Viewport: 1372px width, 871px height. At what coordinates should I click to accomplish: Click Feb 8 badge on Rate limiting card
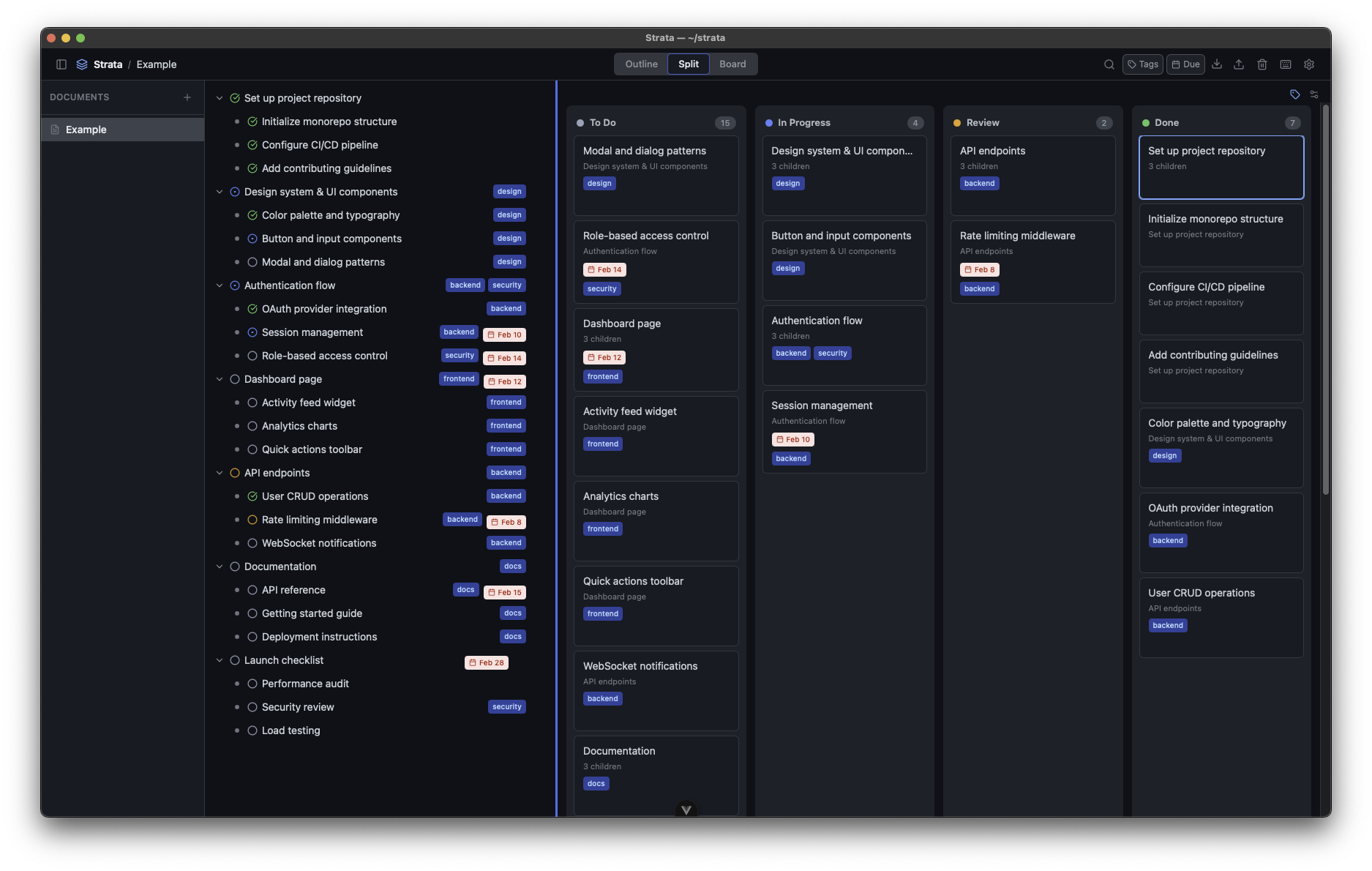(980, 270)
